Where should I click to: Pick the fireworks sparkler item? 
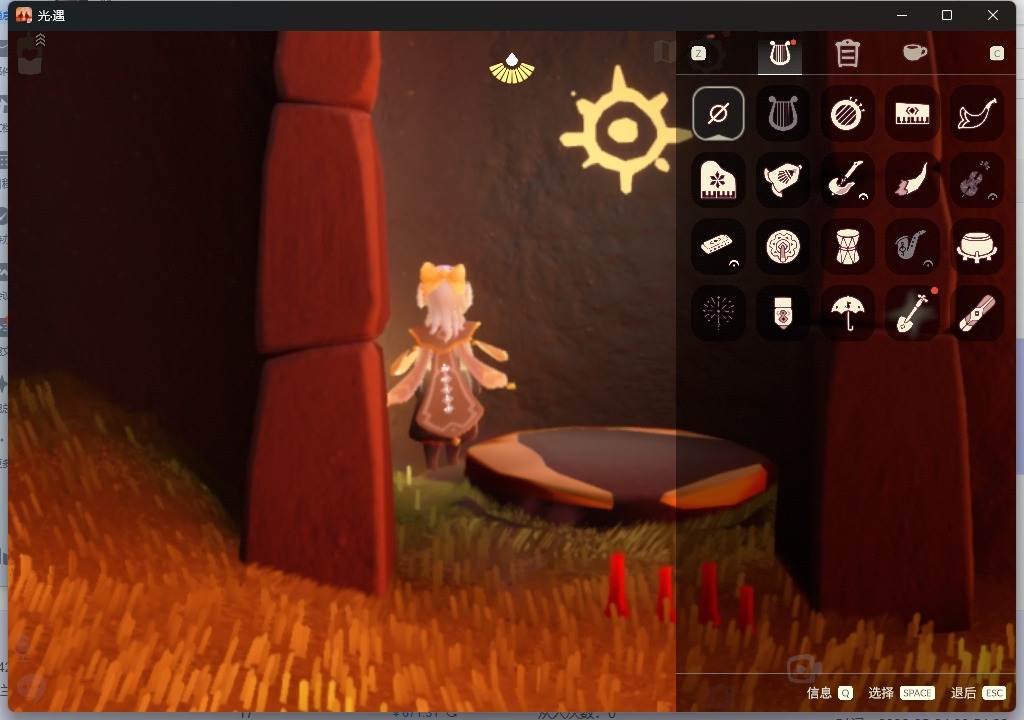(x=718, y=312)
